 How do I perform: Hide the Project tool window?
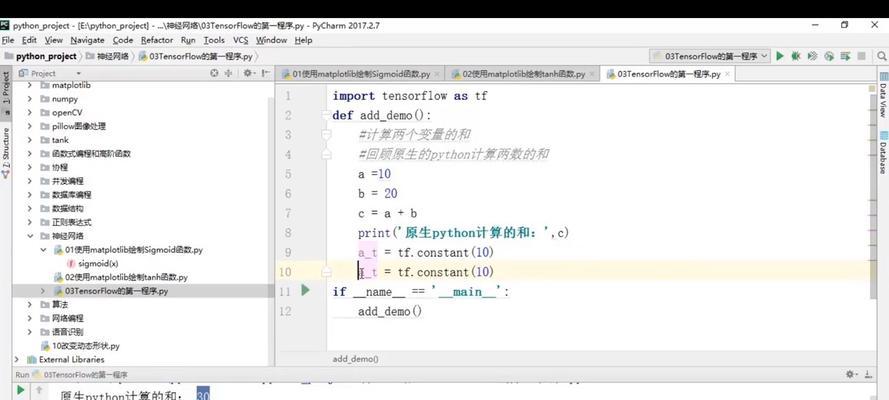tap(265, 73)
